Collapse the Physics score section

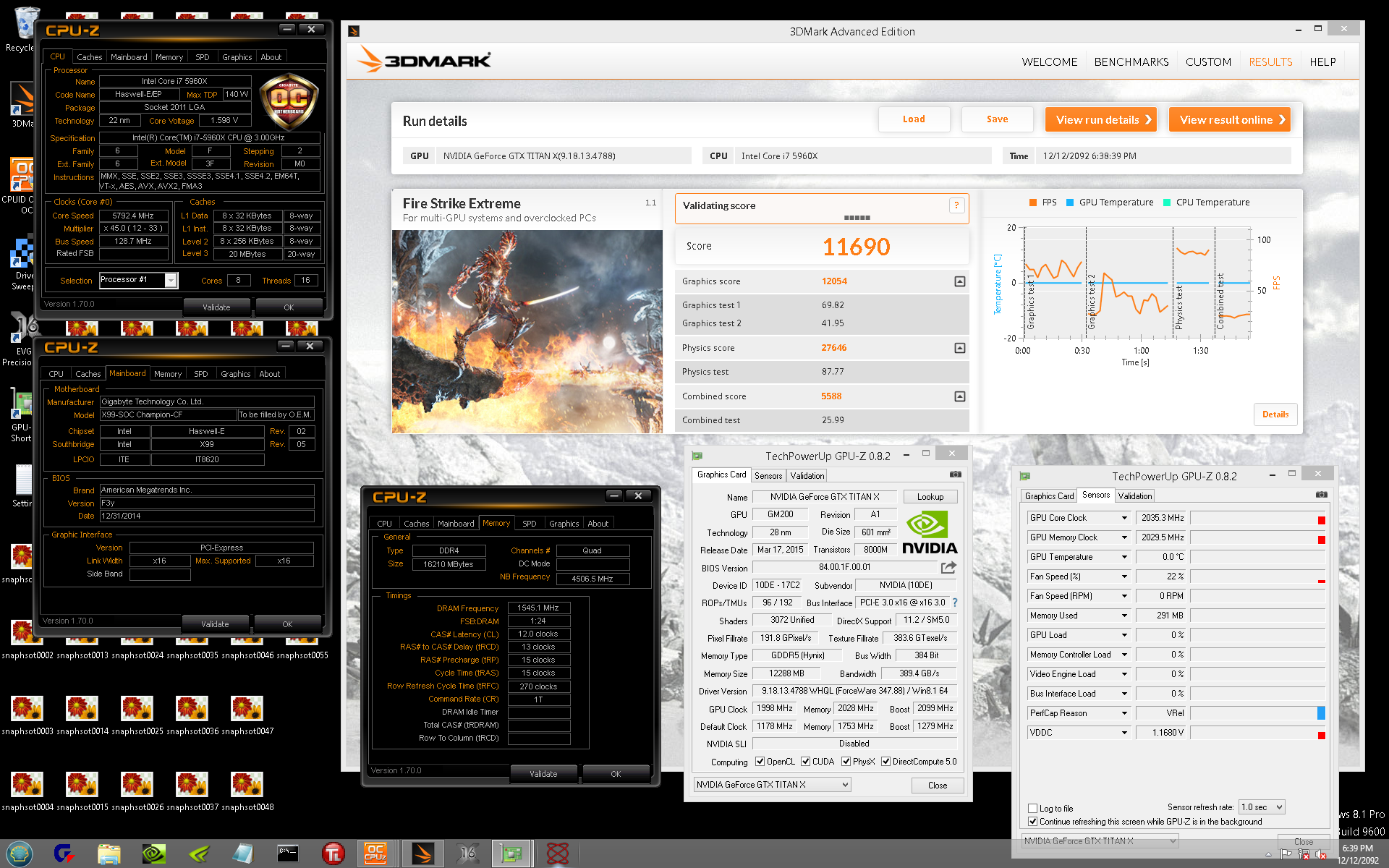coord(959,348)
